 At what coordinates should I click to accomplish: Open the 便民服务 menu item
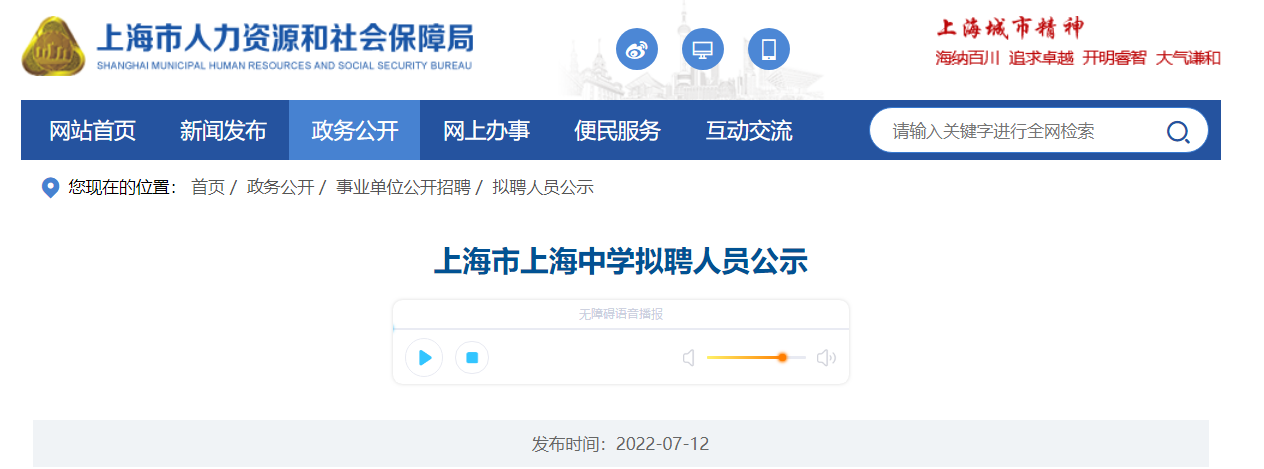(x=617, y=130)
